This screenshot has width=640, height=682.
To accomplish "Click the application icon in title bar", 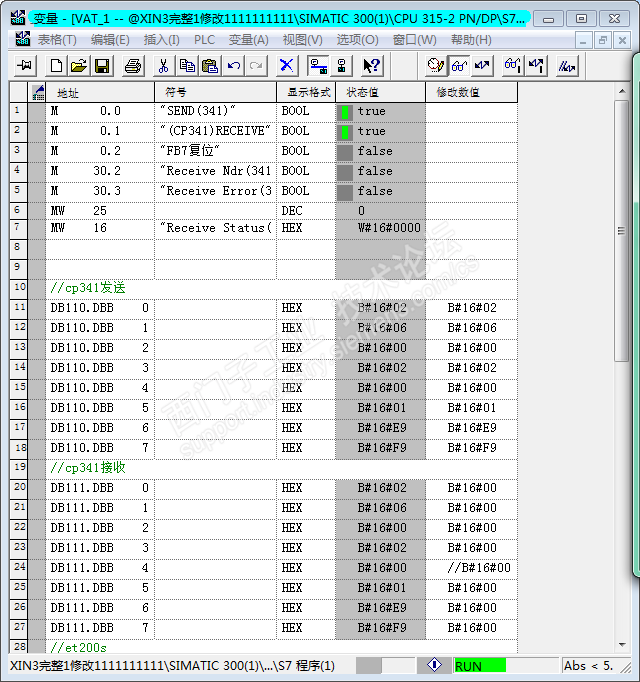I will tap(18, 18).
